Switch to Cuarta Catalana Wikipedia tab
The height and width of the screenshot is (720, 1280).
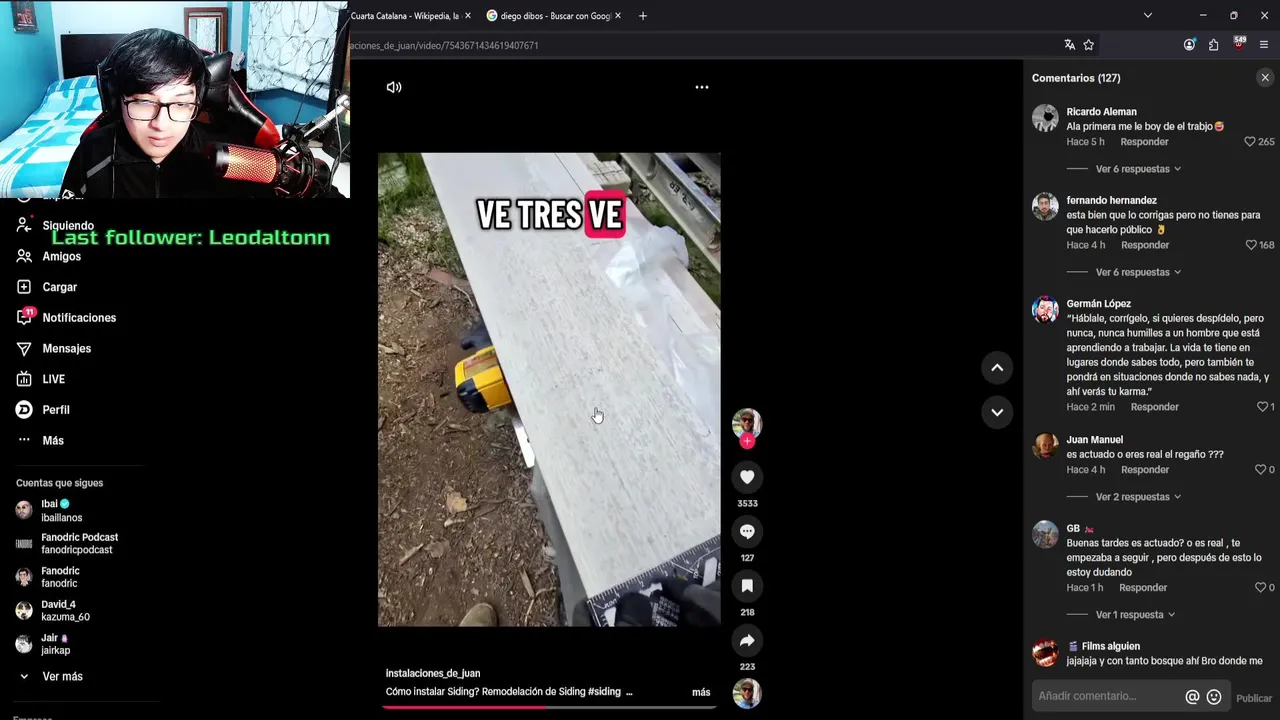pos(404,16)
